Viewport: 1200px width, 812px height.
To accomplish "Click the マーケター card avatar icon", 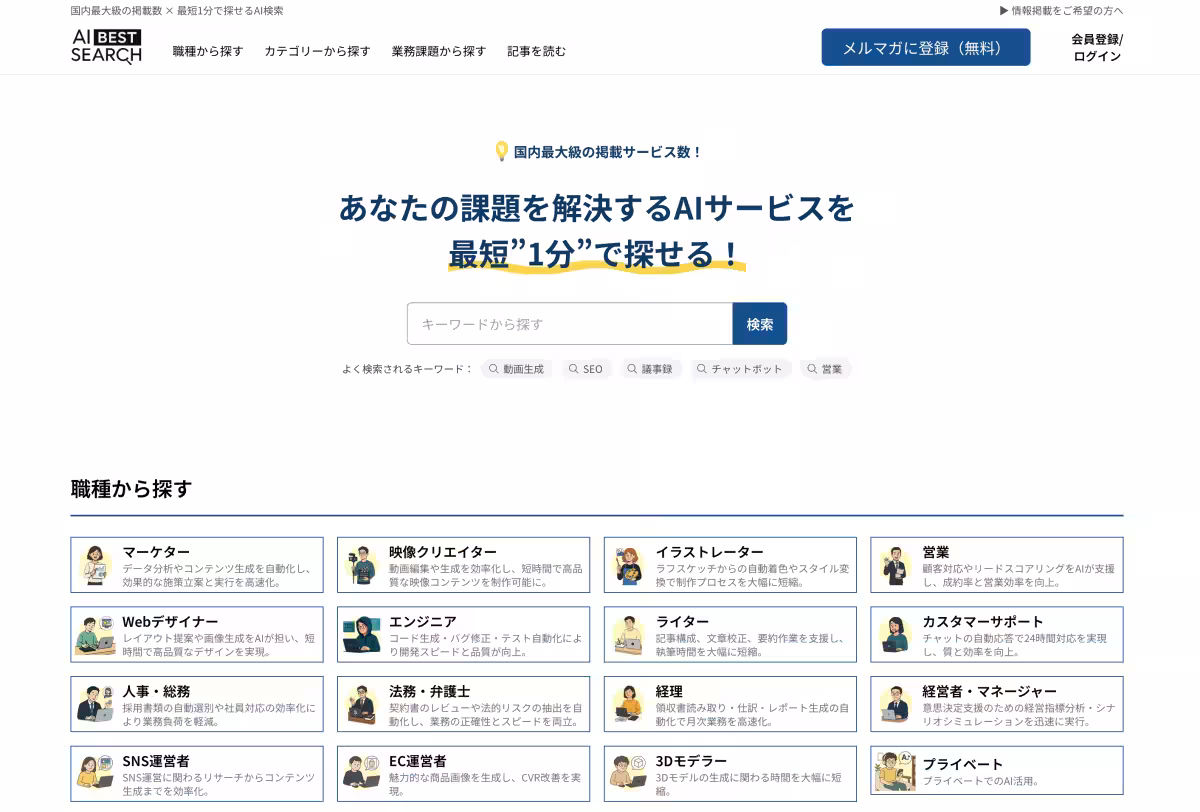I will (x=95, y=564).
